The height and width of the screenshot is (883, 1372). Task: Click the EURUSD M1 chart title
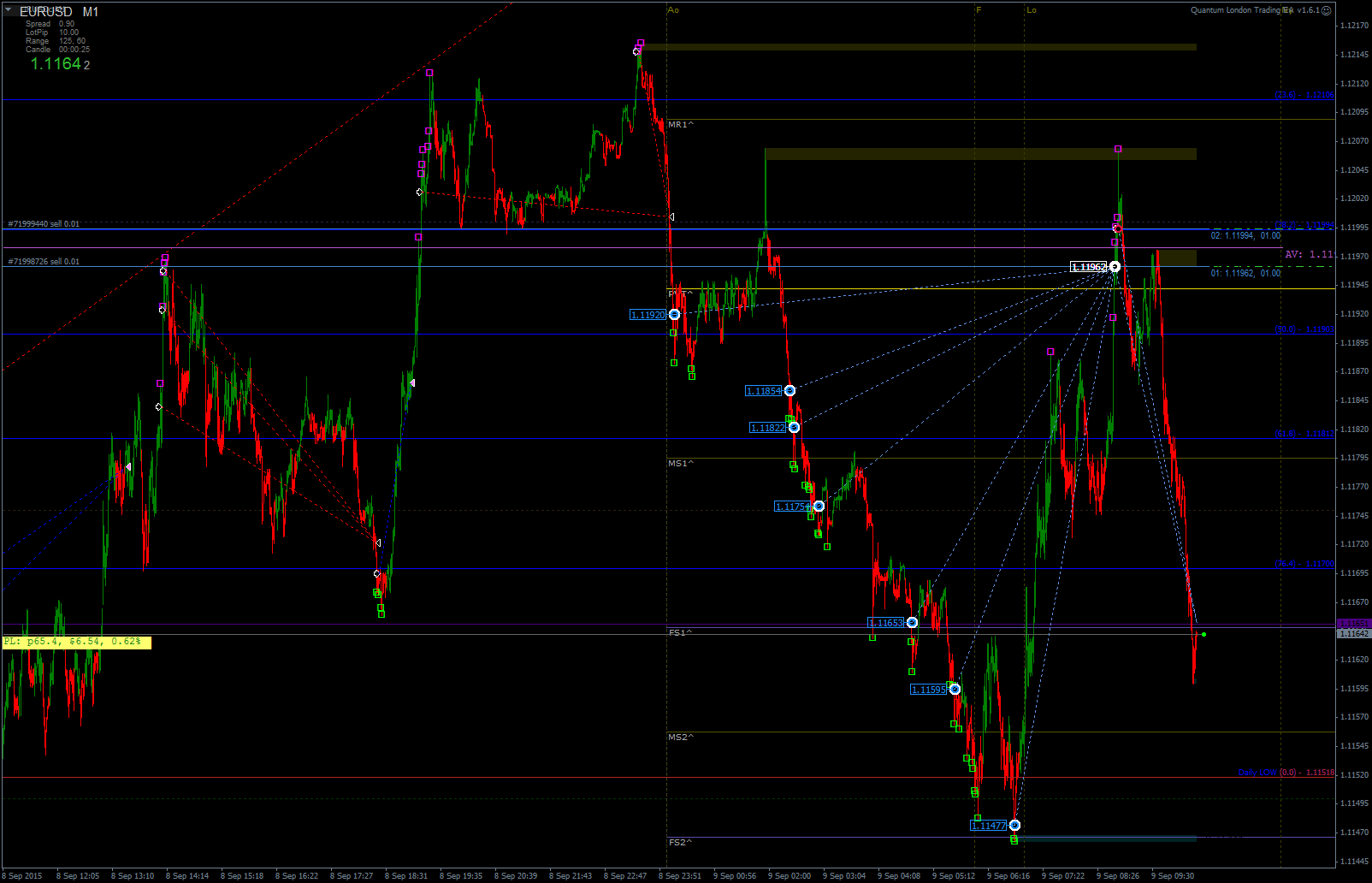(59, 12)
